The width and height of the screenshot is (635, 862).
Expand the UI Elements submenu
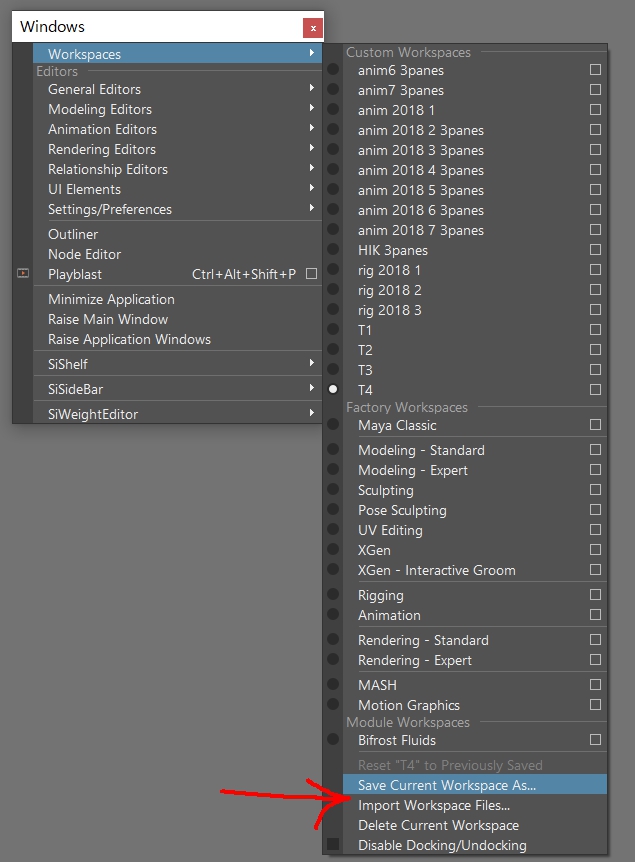[312, 188]
